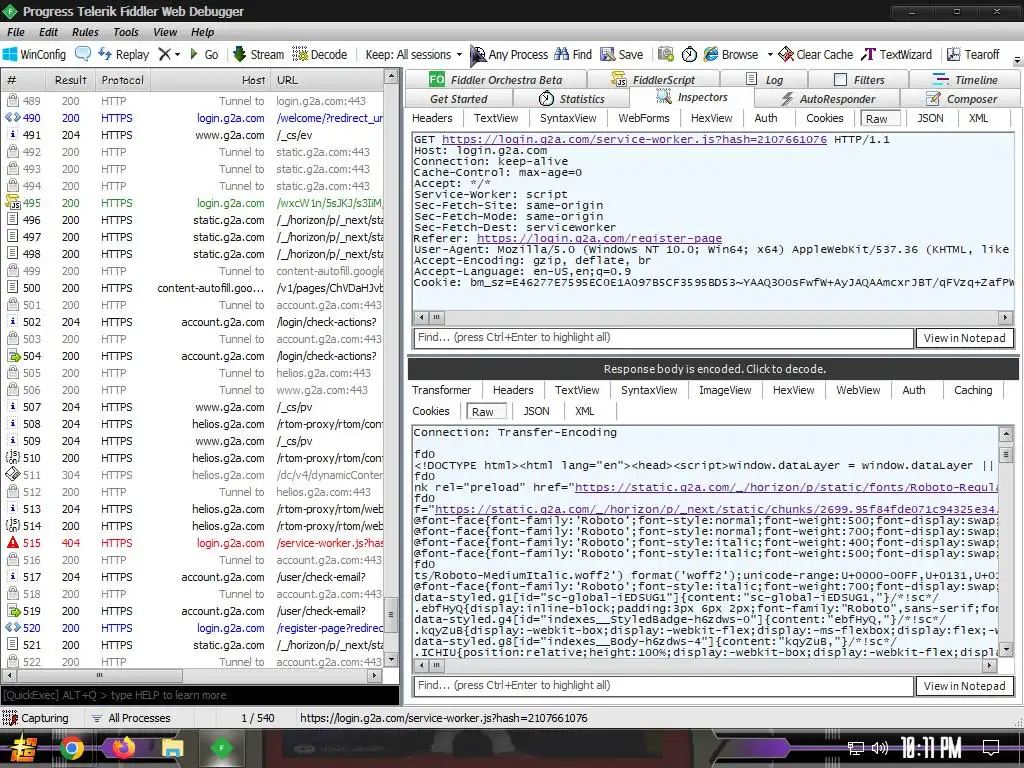Image resolution: width=1024 pixels, height=768 pixels.
Task: Open the Roboto font preload link
Action: pyautogui.click(x=786, y=487)
